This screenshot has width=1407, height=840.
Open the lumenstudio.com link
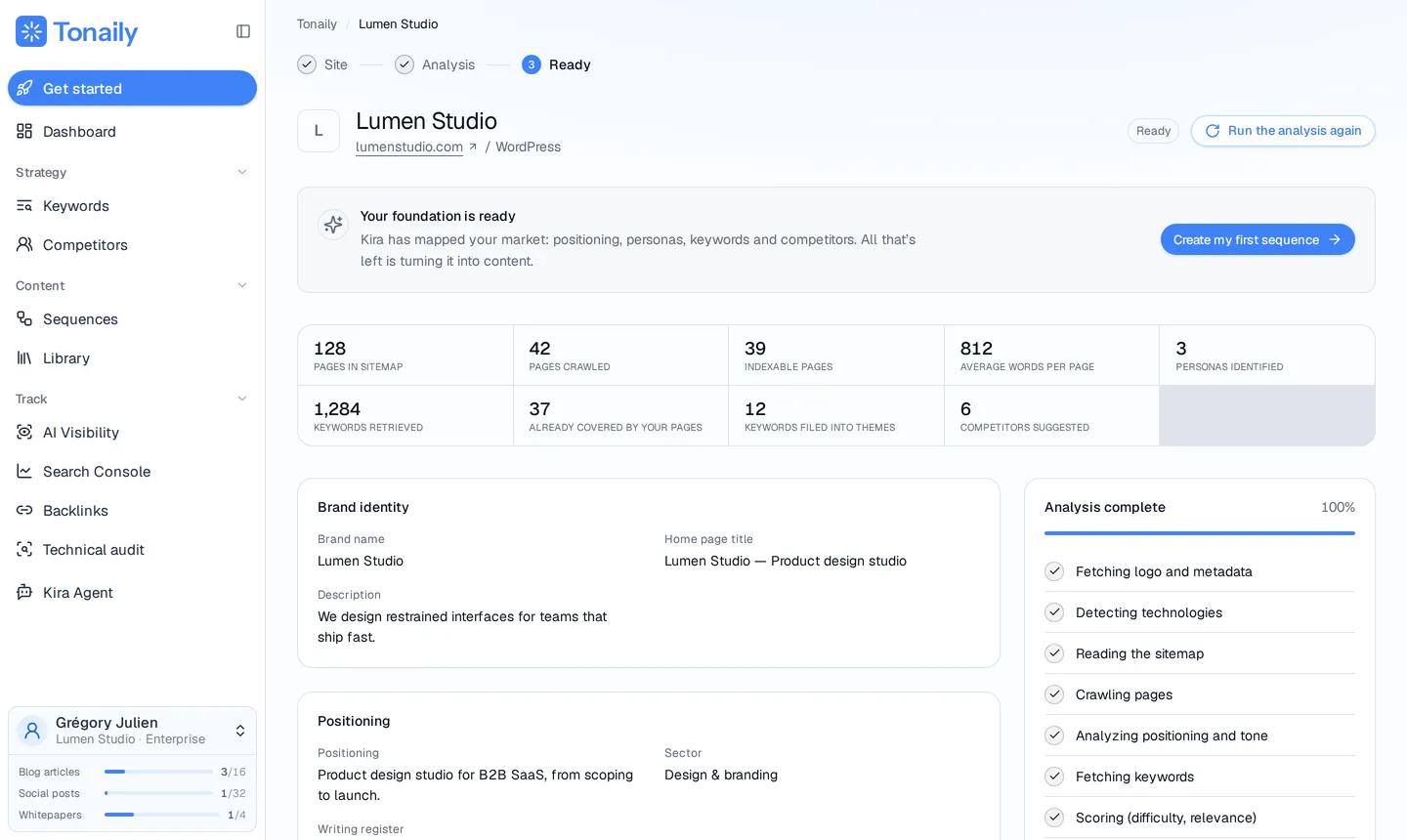(409, 147)
